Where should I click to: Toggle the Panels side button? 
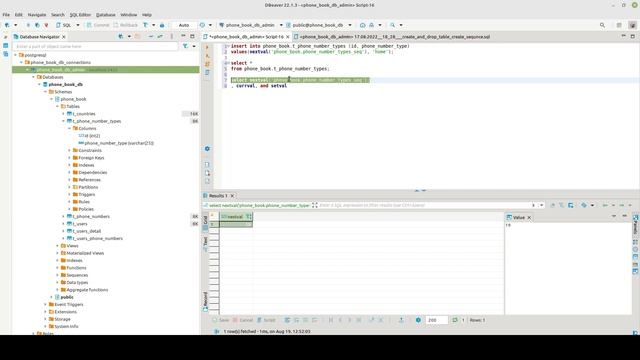tap(635, 225)
